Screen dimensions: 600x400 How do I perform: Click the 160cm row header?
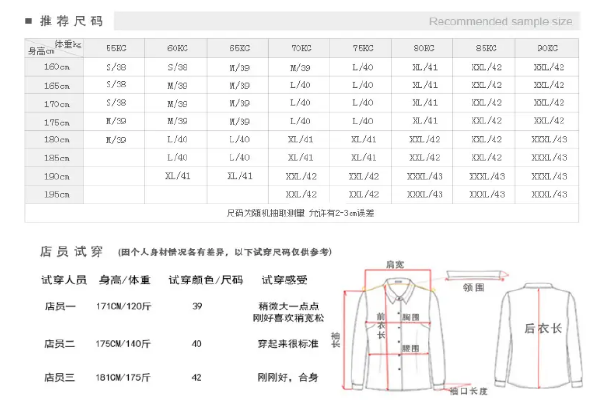click(x=54, y=67)
